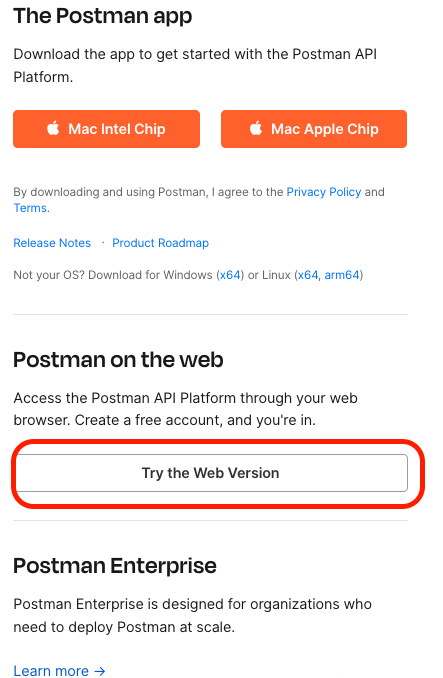443x678 pixels.
Task: Click the 'designed for organizations' Enterprise description
Action: point(192,615)
